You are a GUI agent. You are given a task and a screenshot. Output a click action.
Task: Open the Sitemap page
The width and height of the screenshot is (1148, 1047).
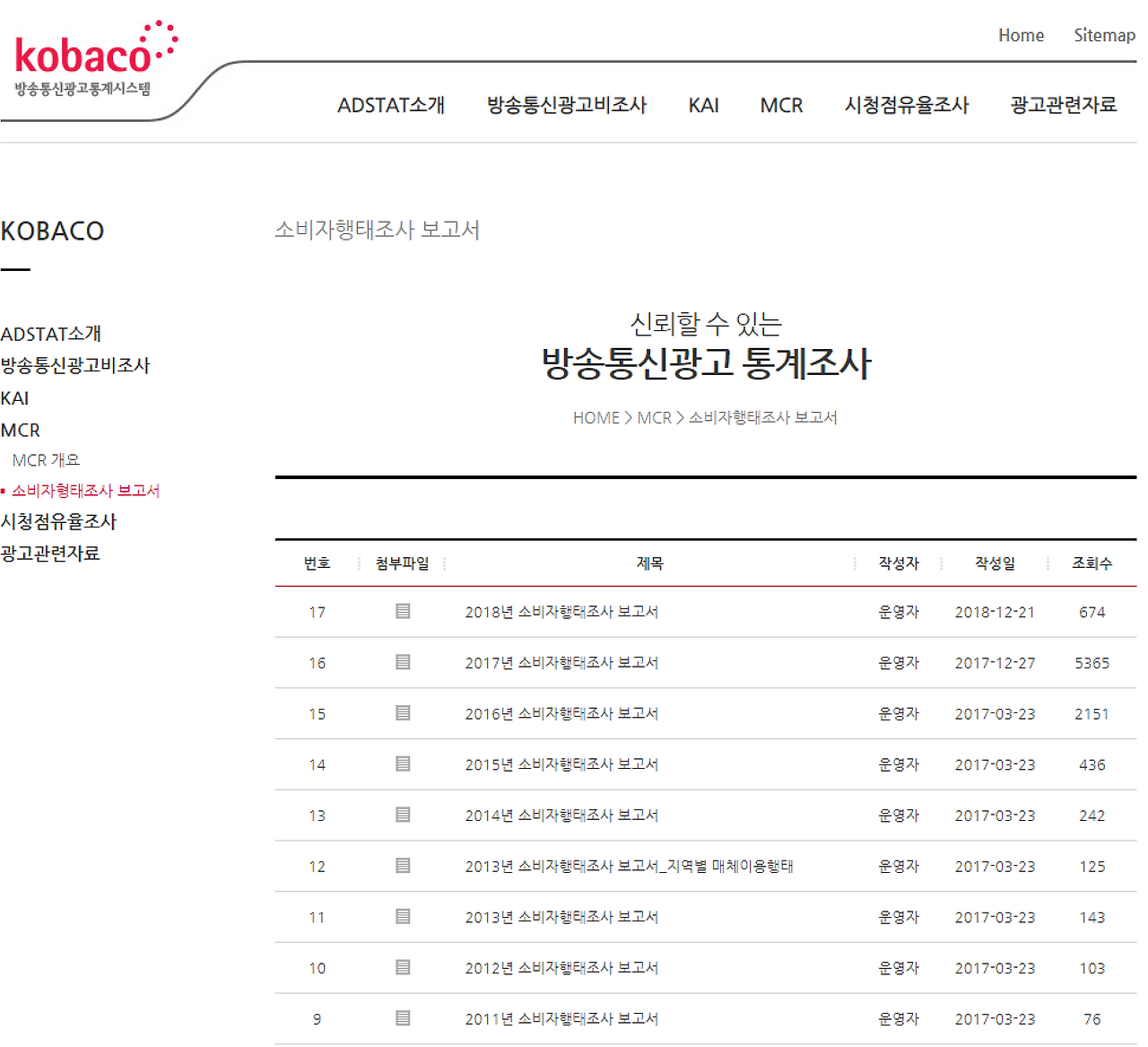(1104, 35)
